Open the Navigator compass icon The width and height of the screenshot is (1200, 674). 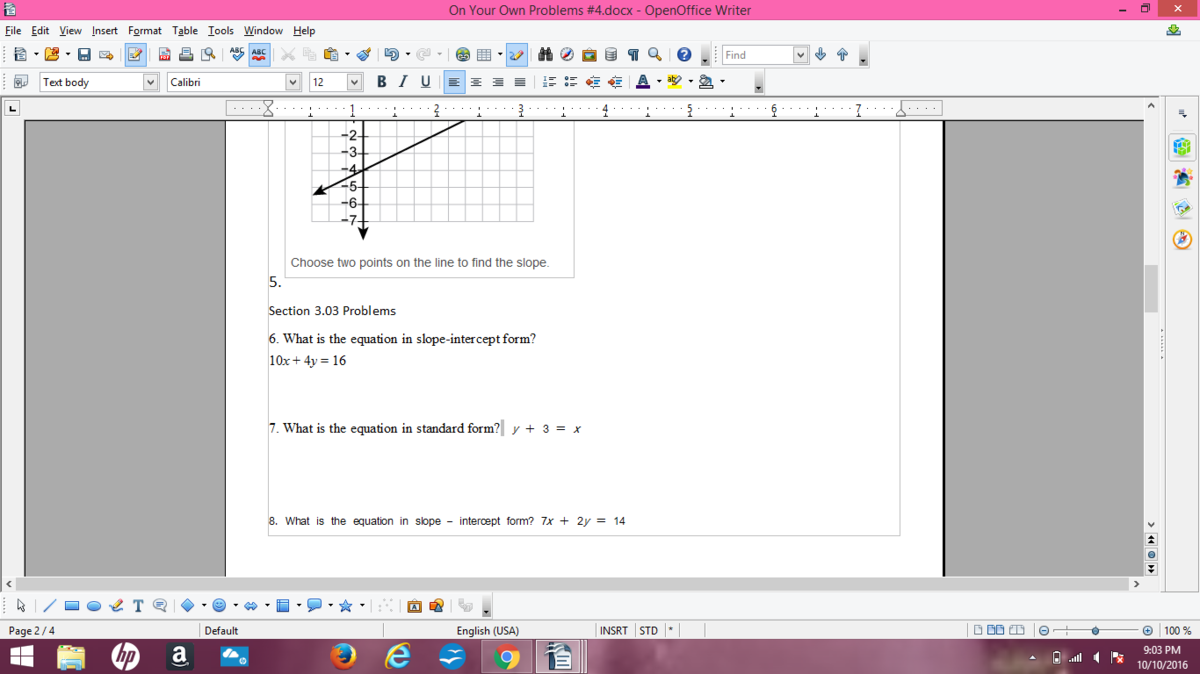click(x=567, y=55)
